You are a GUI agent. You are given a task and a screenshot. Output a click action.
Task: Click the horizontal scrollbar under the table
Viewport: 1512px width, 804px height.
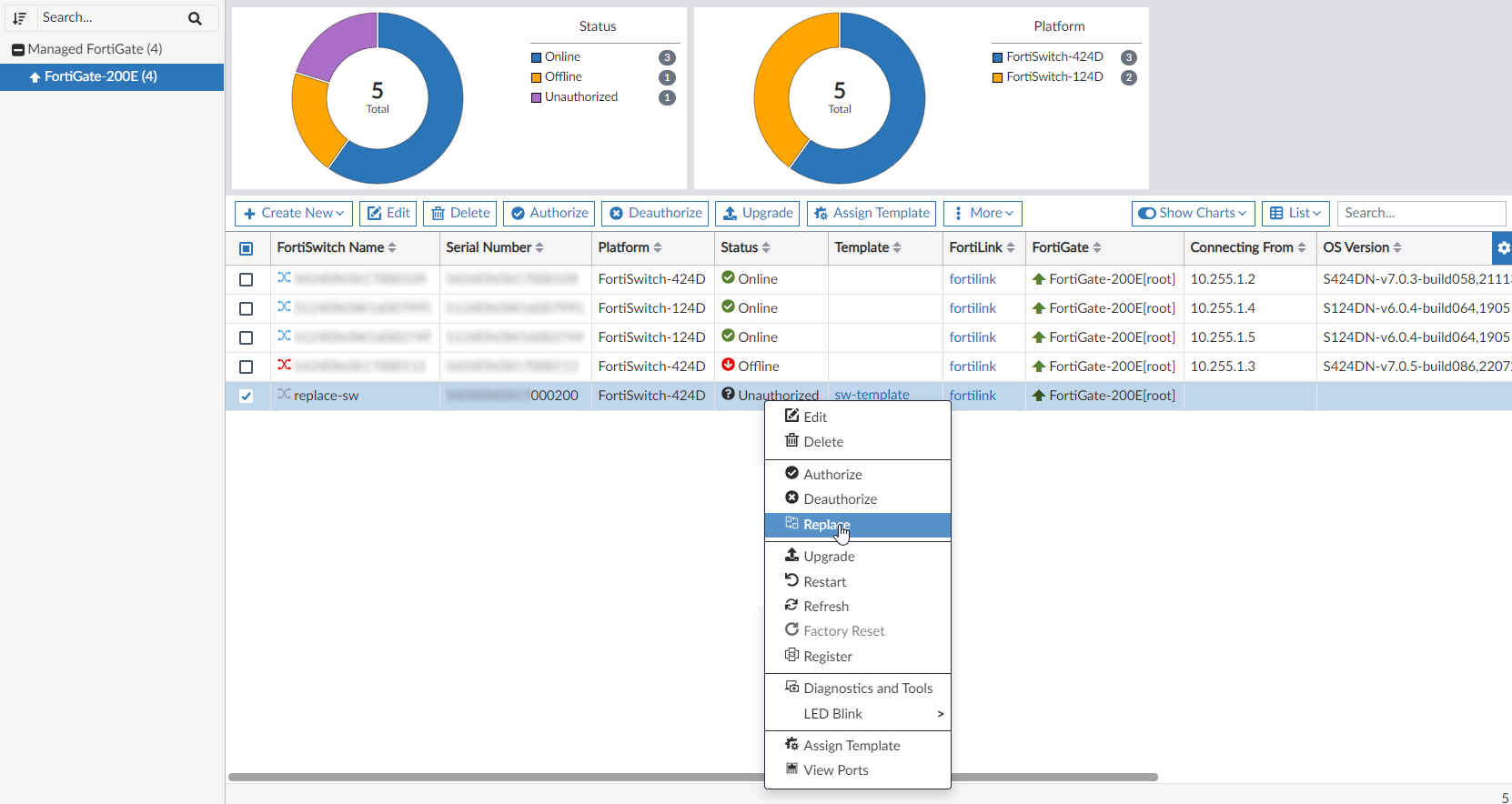(x=693, y=778)
